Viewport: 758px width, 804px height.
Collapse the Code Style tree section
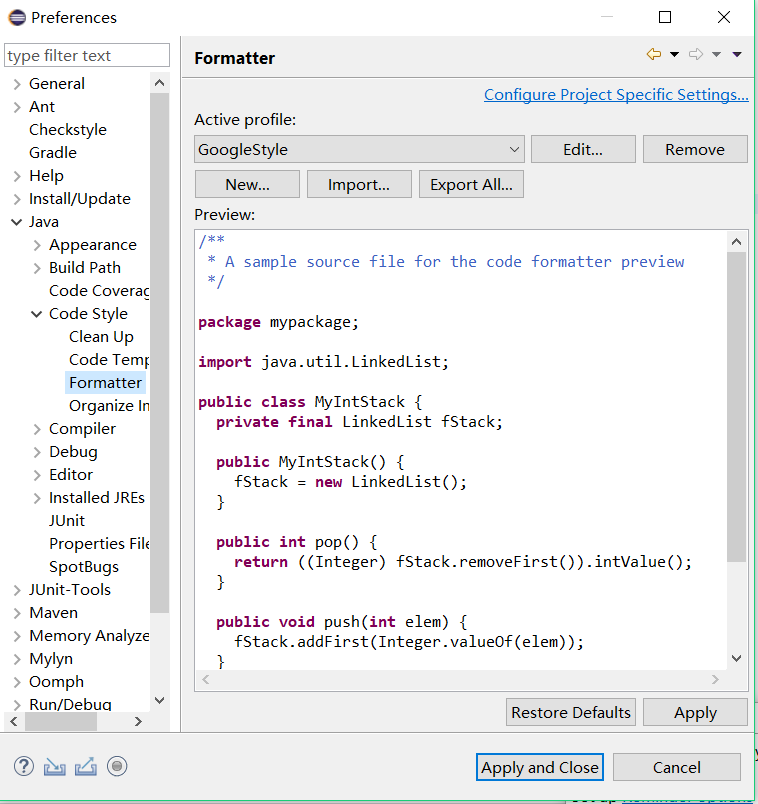(35, 313)
